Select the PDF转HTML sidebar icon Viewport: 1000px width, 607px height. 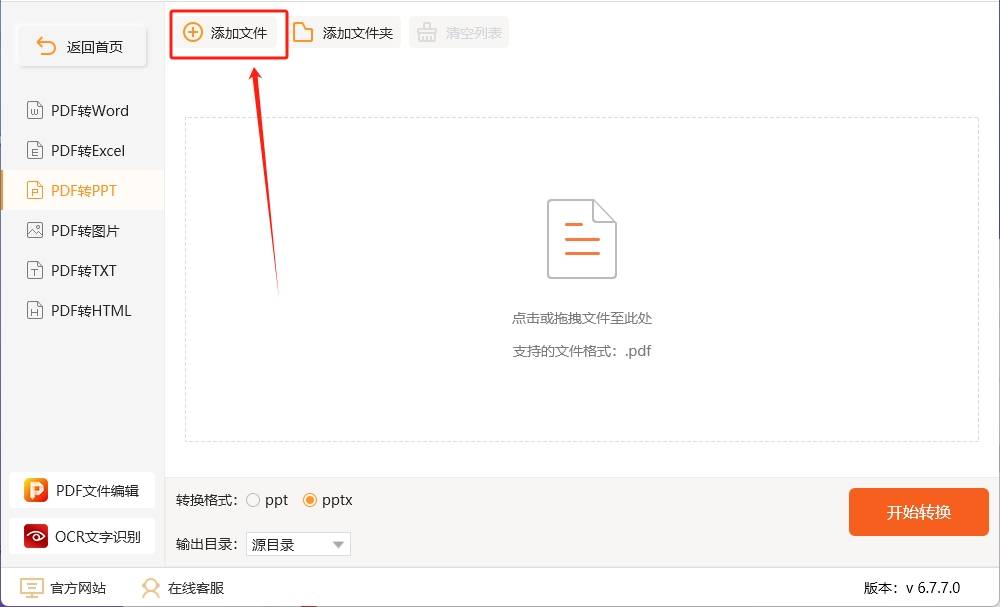(37, 310)
